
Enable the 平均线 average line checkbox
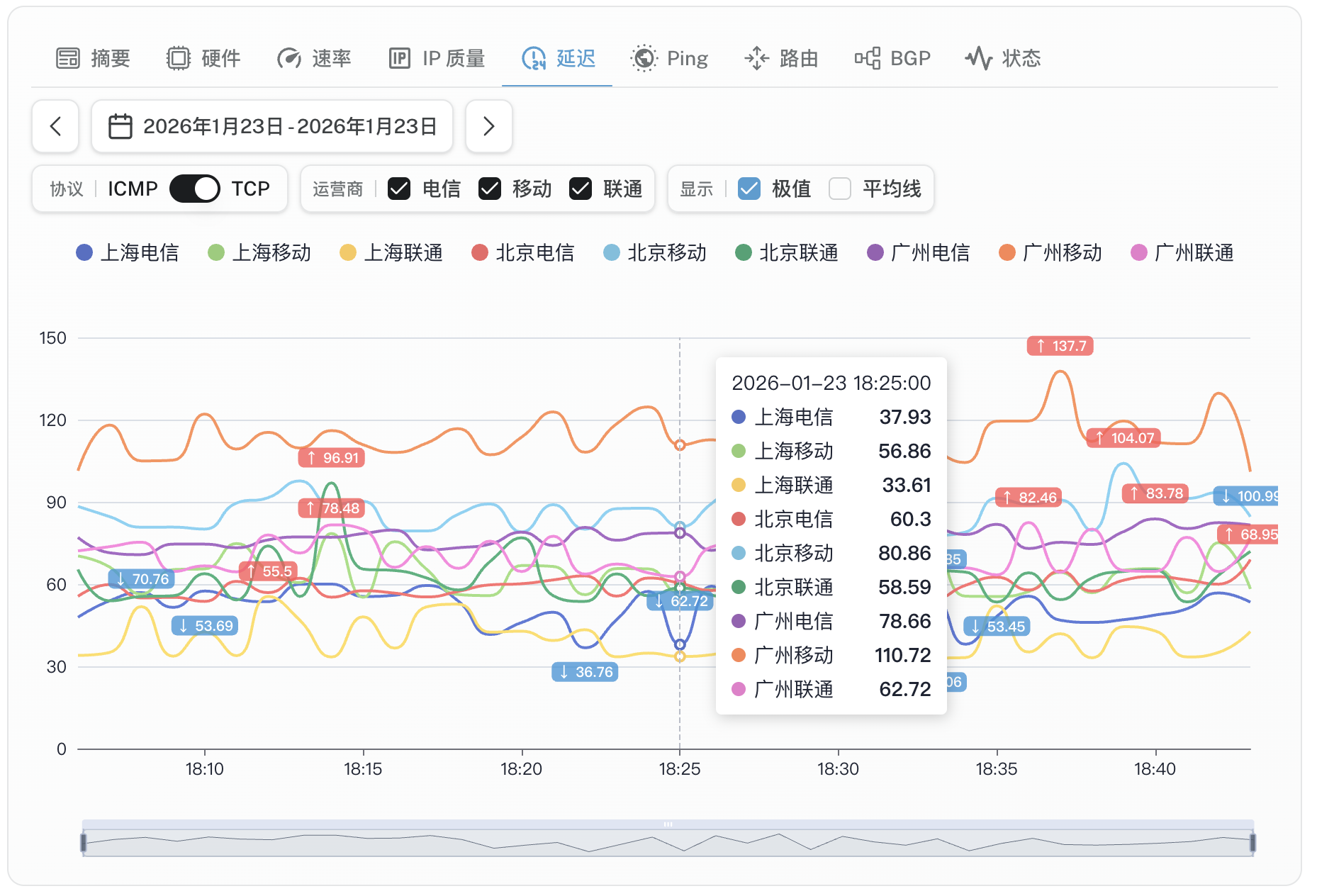pyautogui.click(x=840, y=189)
